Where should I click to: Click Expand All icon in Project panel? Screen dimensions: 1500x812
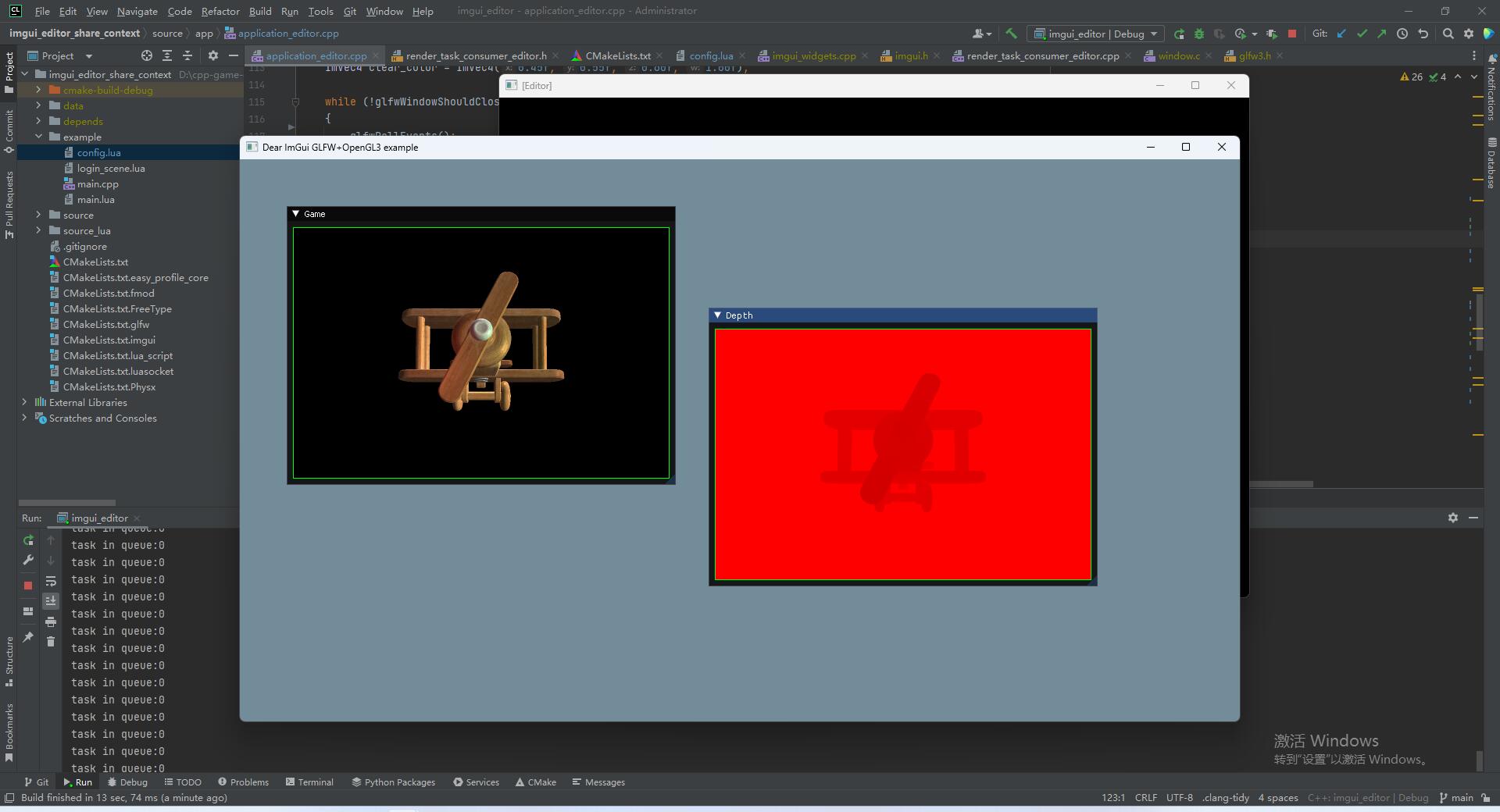tap(167, 55)
